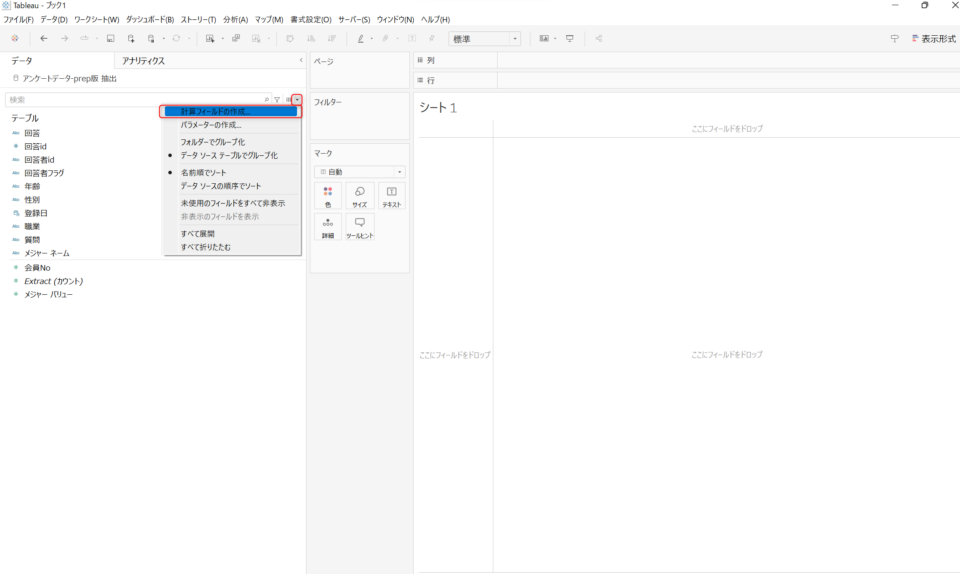
Task: Click the Tooltip (ツールヒント) marks button
Action: 359,227
